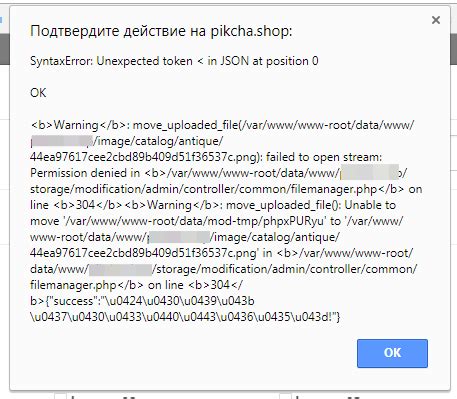
Task: Click the plain OK text line
Action: click(x=38, y=93)
